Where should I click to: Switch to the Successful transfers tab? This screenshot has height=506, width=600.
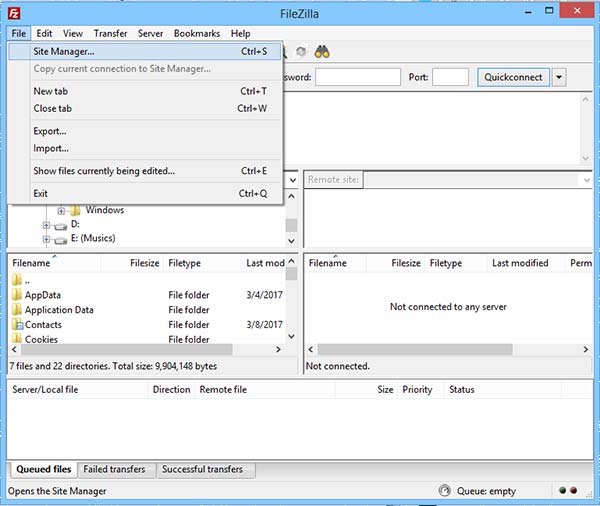pos(206,470)
